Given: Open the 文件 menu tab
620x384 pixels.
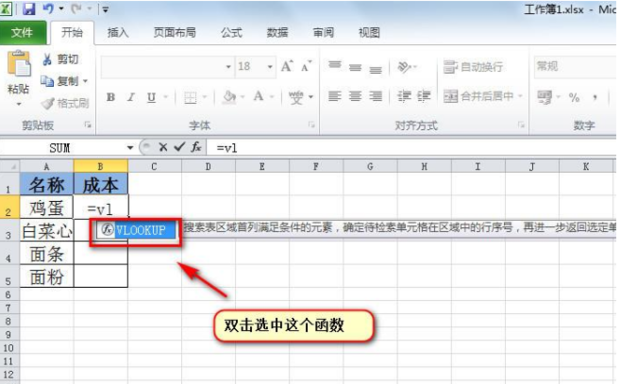Looking at the screenshot, I should click(x=22, y=32).
